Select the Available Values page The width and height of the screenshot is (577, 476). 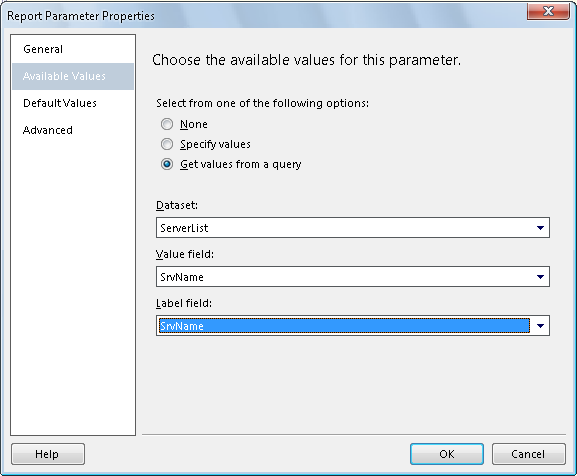point(73,76)
